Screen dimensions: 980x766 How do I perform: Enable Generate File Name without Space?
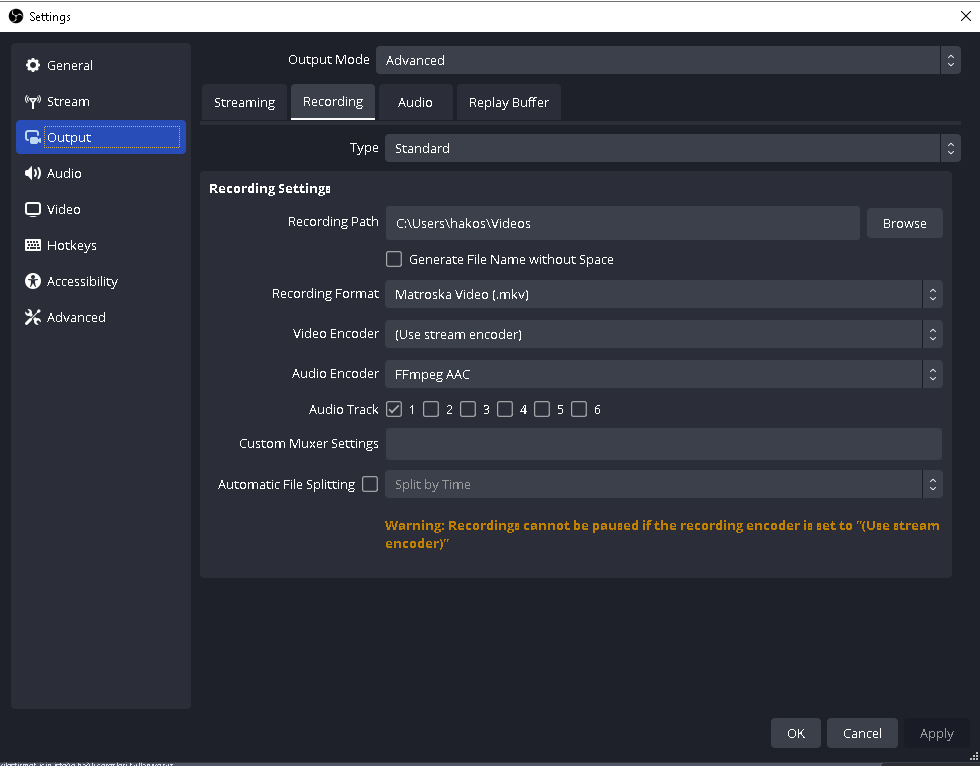[394, 260]
